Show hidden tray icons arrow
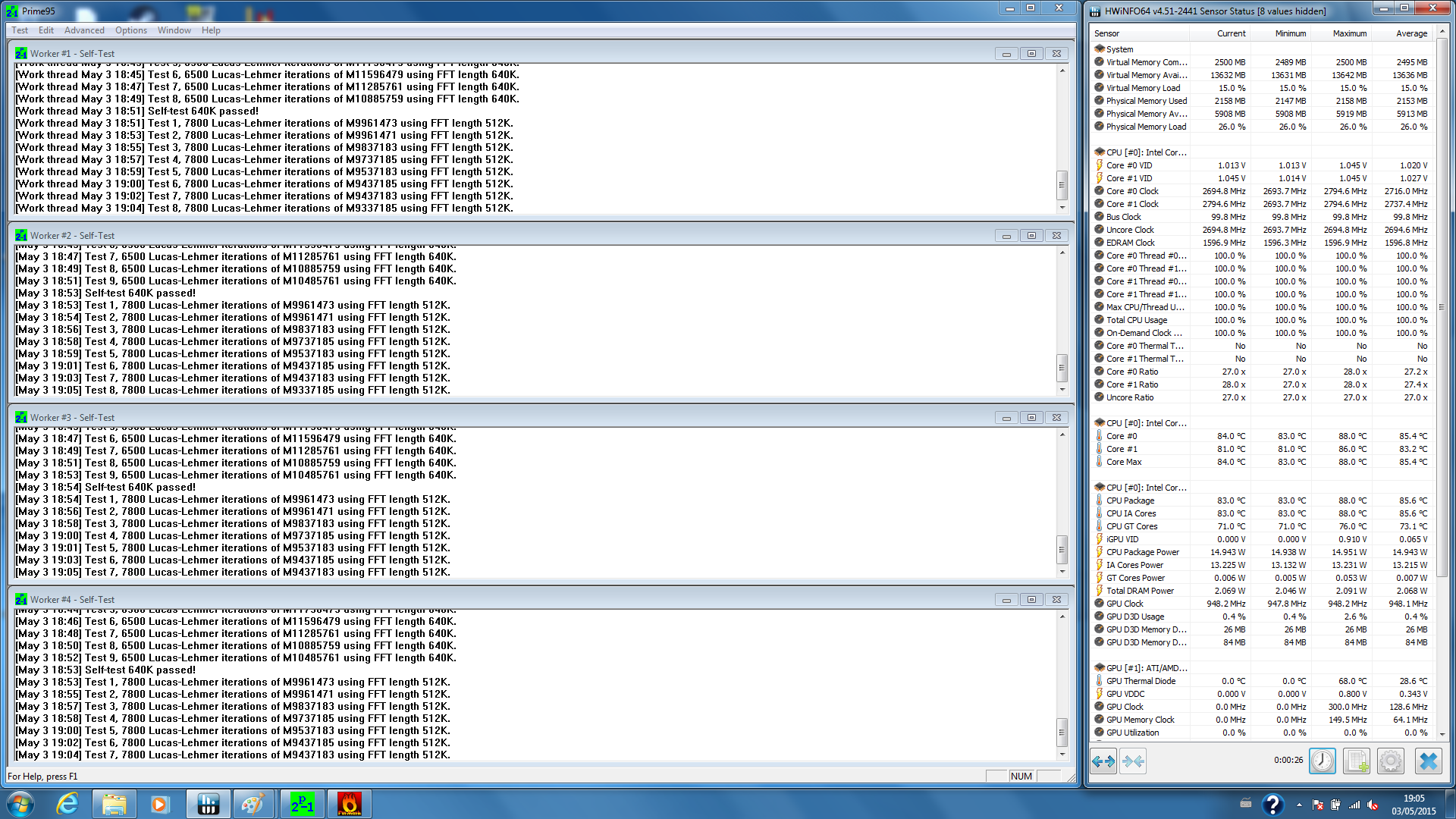This screenshot has height=819, width=1456. (x=1299, y=805)
